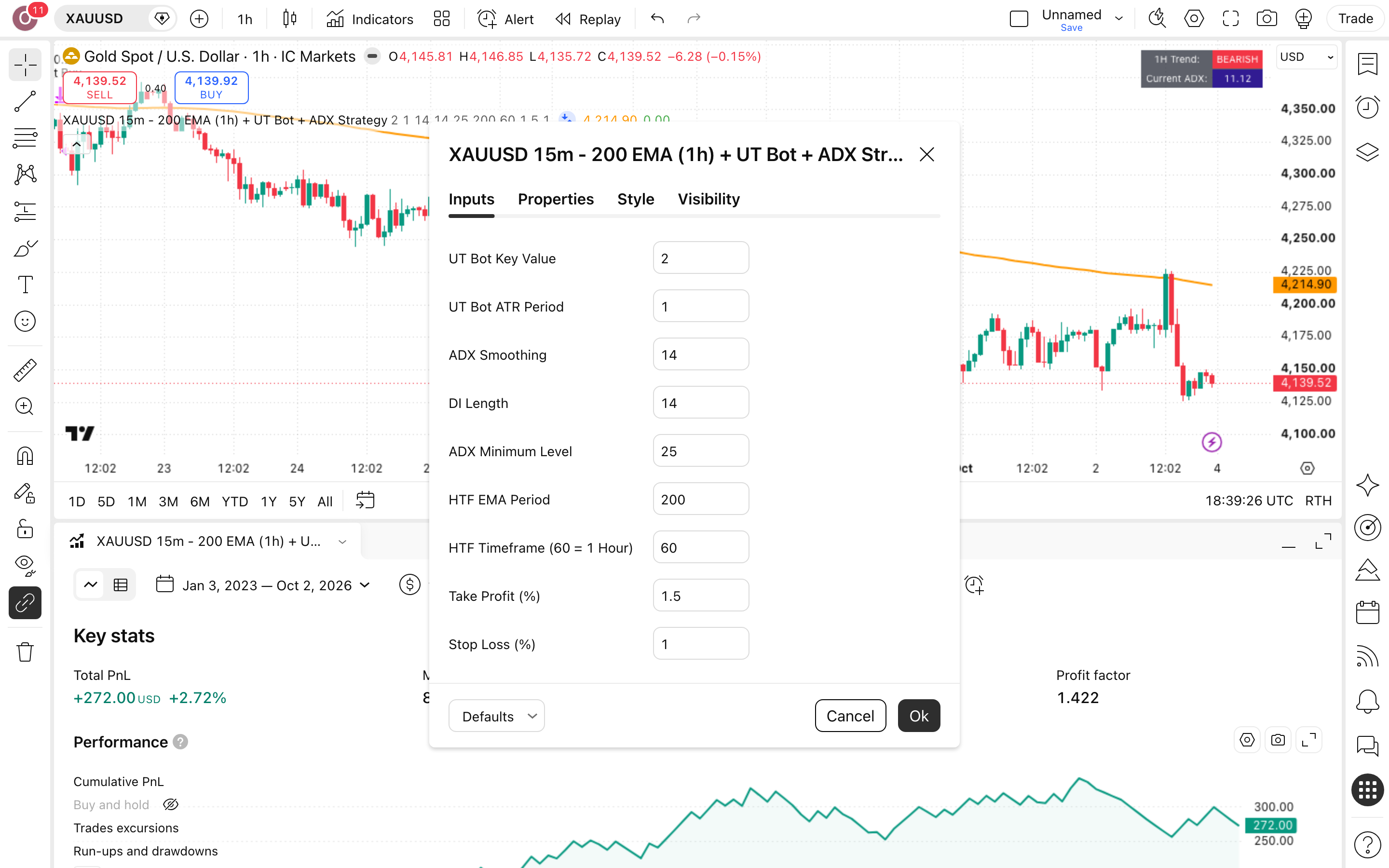The height and width of the screenshot is (868, 1389).
Task: Expand the USD currency dropdown
Action: (1307, 57)
